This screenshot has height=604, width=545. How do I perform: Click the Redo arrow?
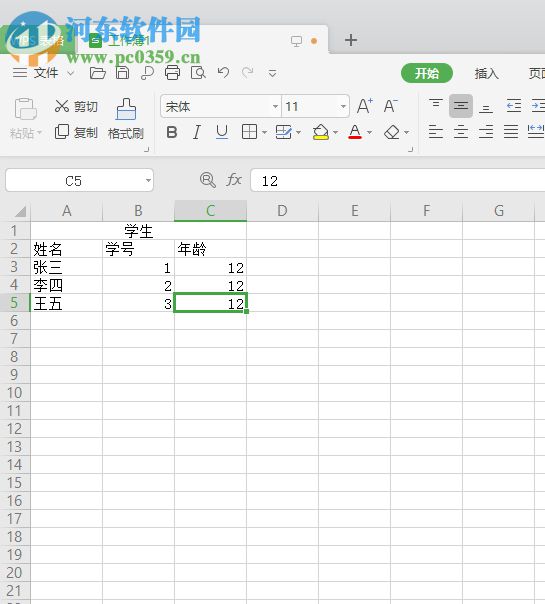click(x=248, y=72)
